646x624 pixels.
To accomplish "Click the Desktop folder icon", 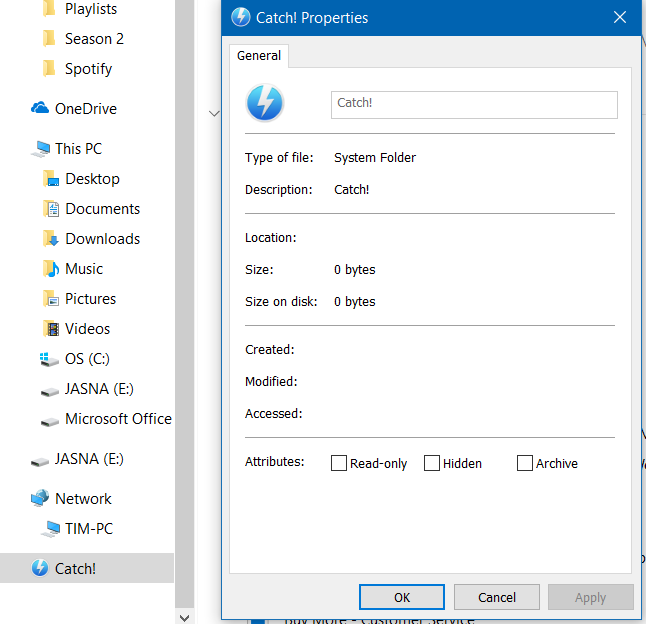I will tap(51, 179).
